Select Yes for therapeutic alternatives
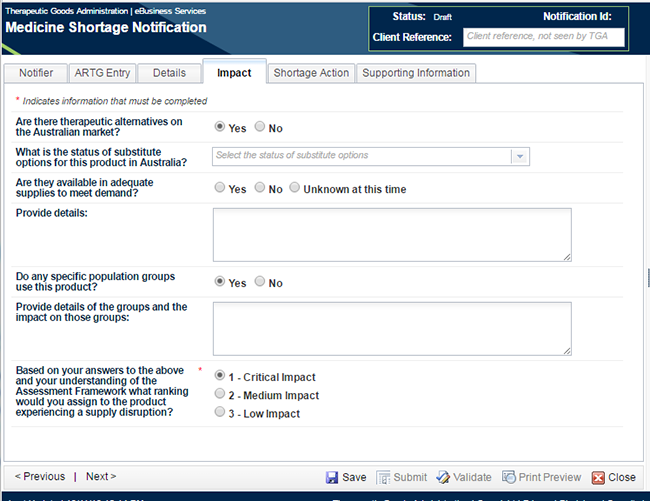 click(220, 128)
